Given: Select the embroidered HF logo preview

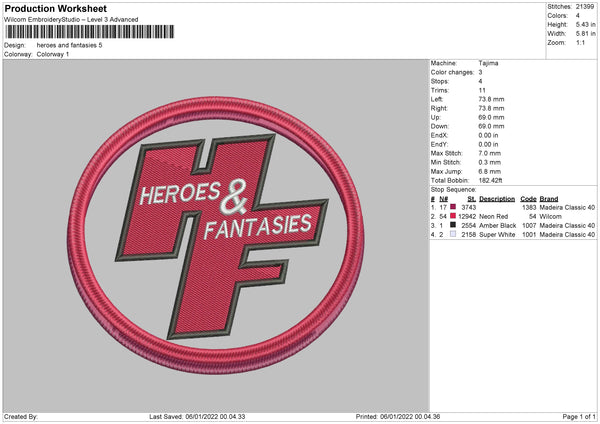Looking at the screenshot, I should pyautogui.click(x=216, y=235).
